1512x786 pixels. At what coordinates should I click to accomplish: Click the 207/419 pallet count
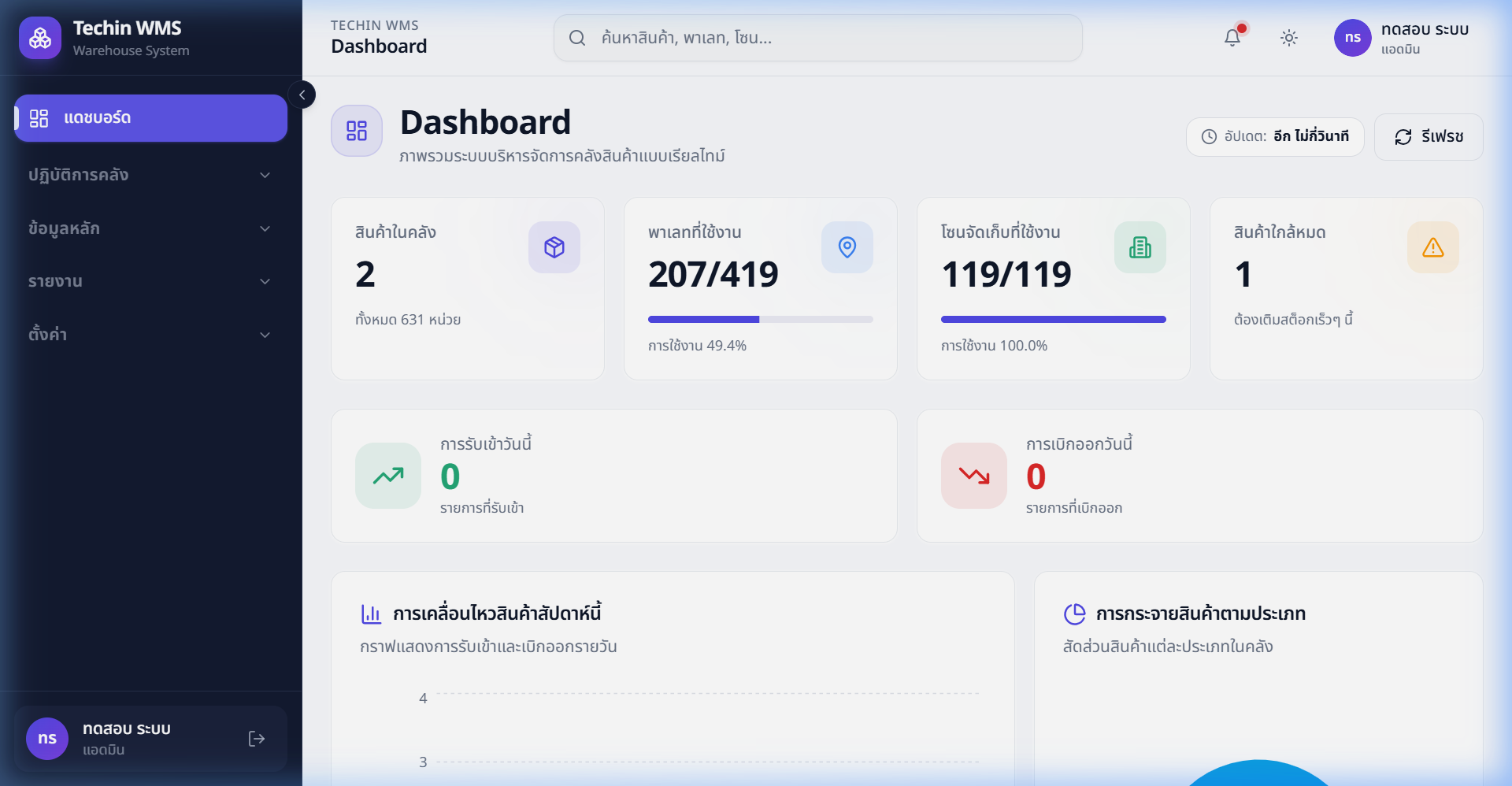713,274
